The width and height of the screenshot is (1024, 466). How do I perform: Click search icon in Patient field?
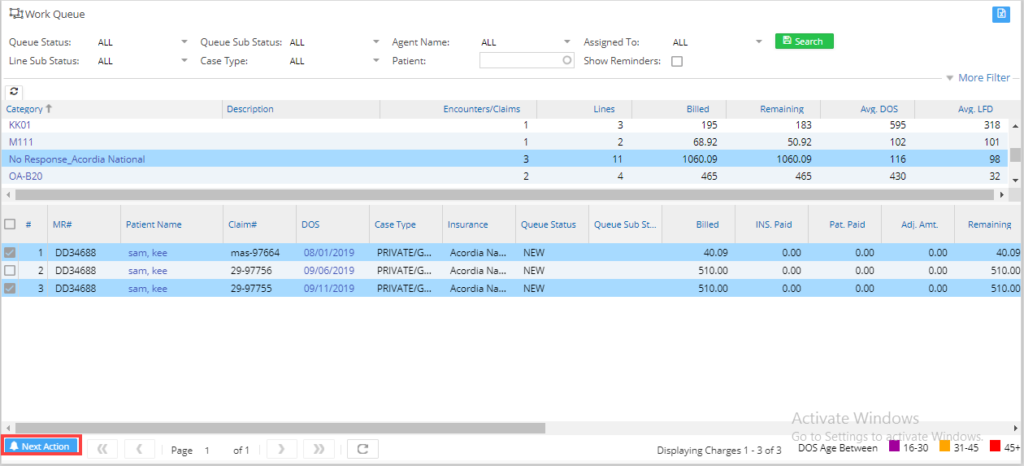[x=568, y=61]
